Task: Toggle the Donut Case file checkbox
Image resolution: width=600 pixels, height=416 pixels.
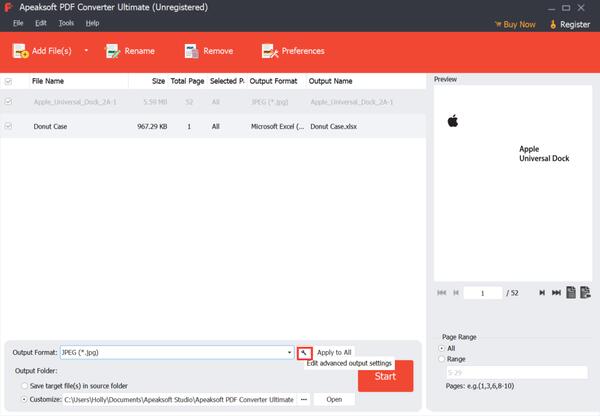Action: (x=9, y=127)
